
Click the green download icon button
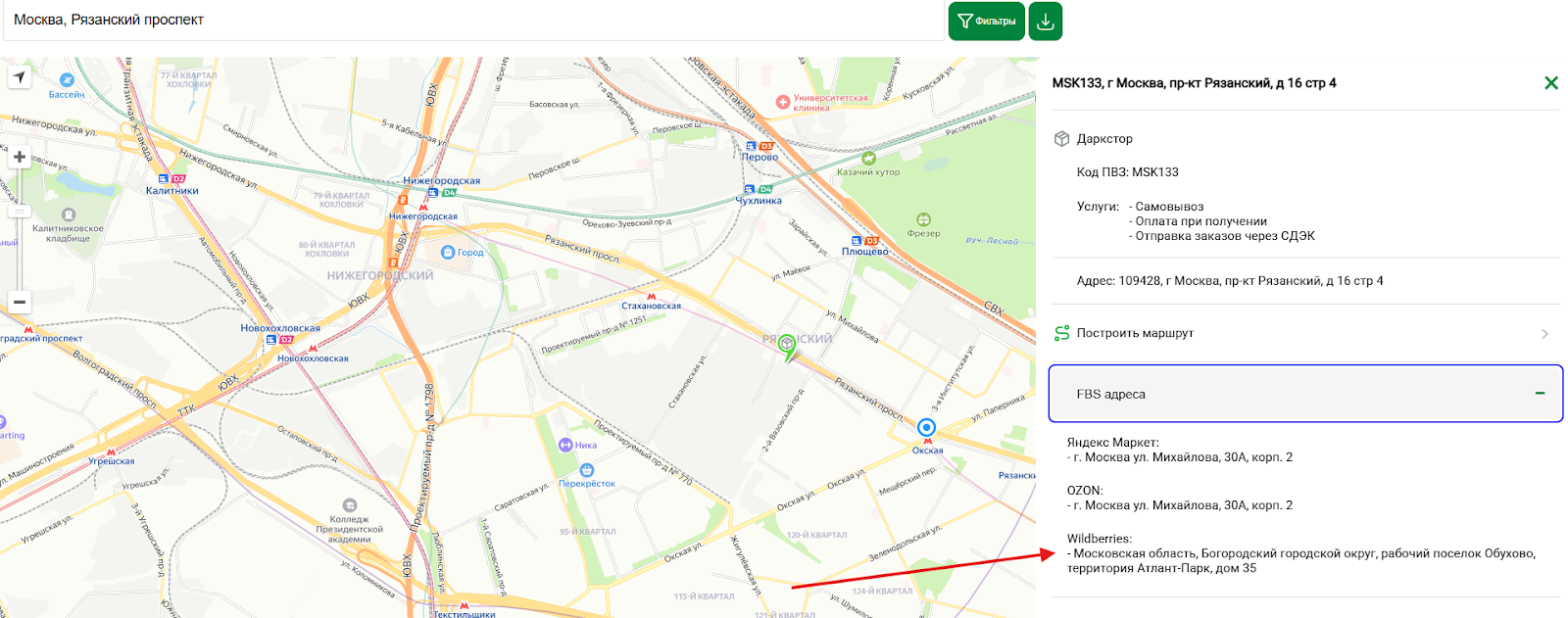[1046, 21]
